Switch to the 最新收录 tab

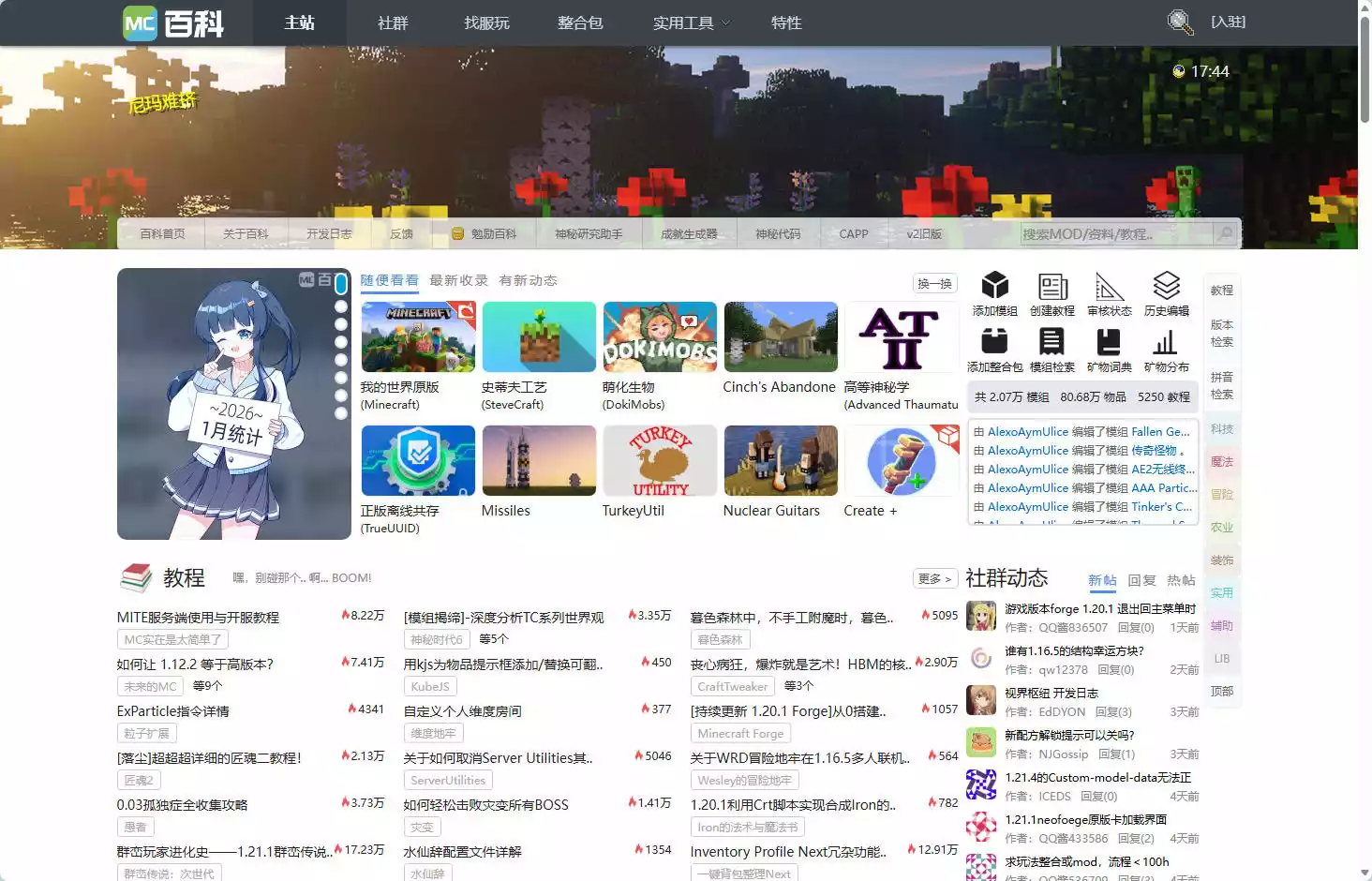coord(458,280)
